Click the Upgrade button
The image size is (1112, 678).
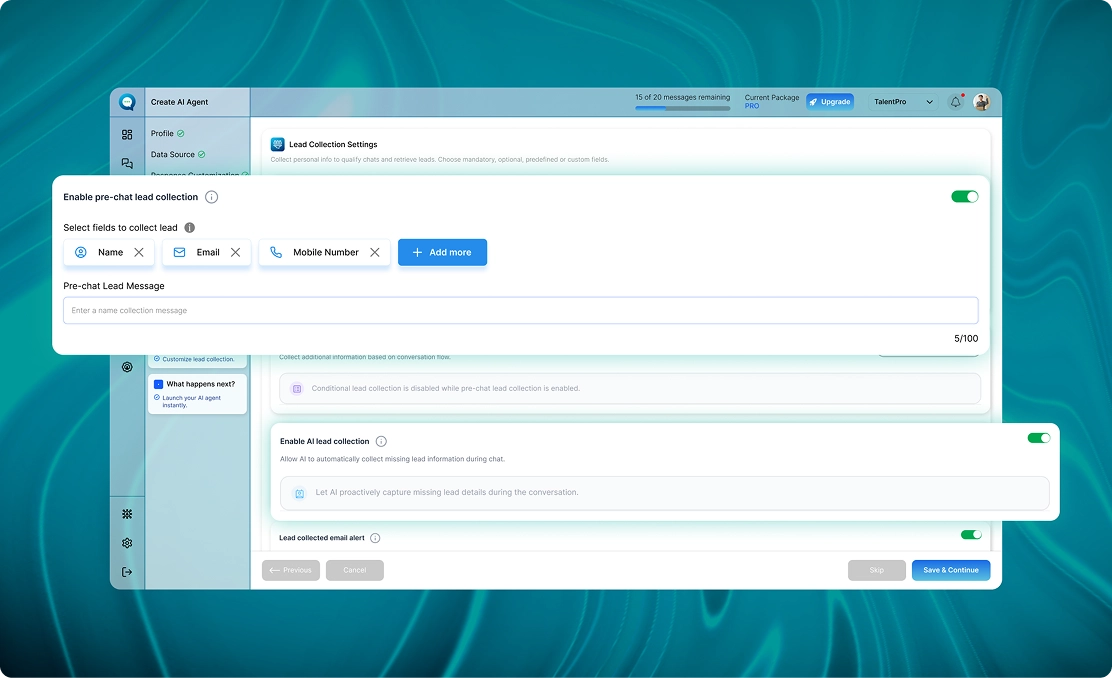830,101
